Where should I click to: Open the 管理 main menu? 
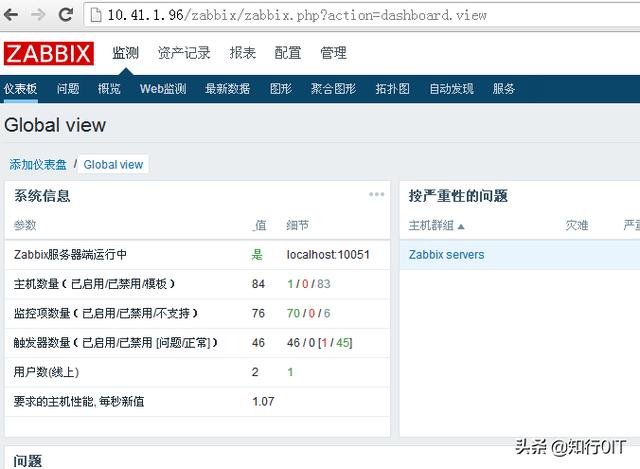coord(333,53)
